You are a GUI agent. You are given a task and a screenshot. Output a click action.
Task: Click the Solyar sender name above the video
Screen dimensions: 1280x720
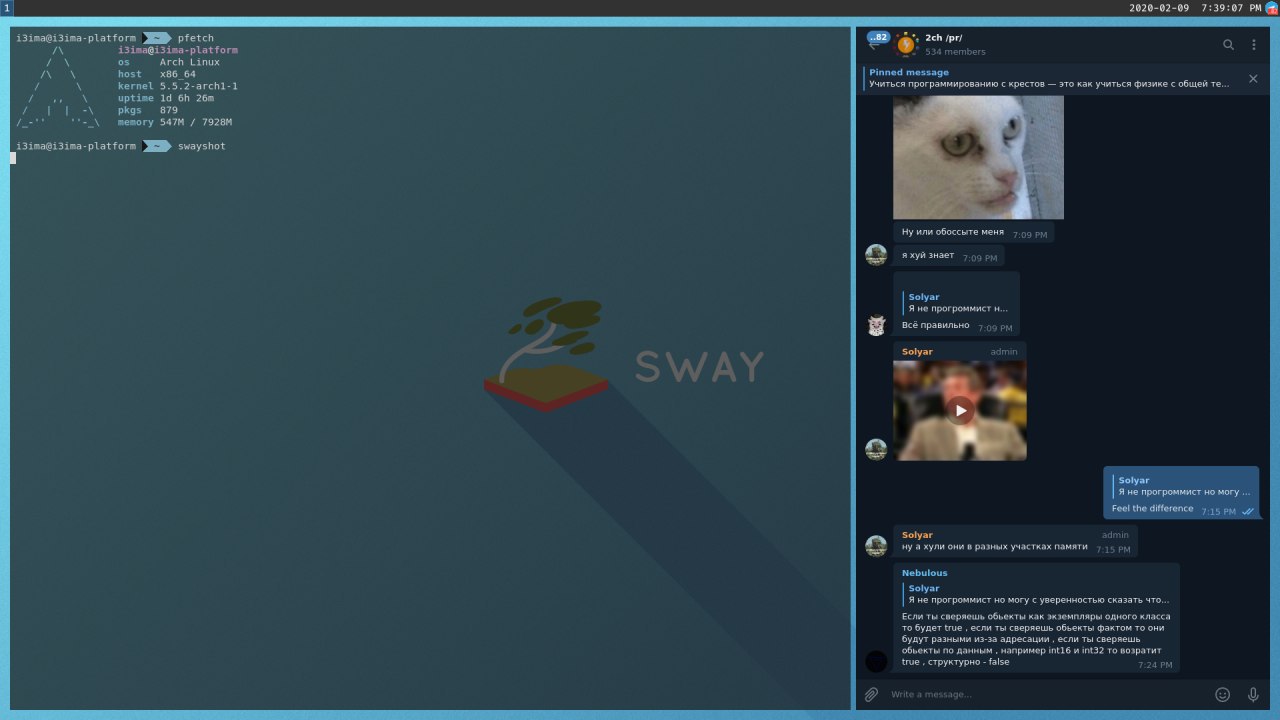[917, 352]
